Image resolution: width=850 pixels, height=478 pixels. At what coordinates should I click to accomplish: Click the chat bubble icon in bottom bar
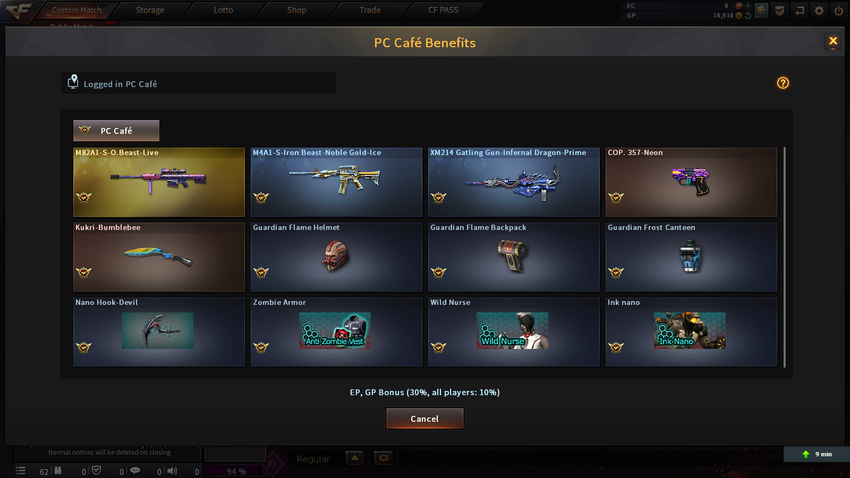point(135,471)
